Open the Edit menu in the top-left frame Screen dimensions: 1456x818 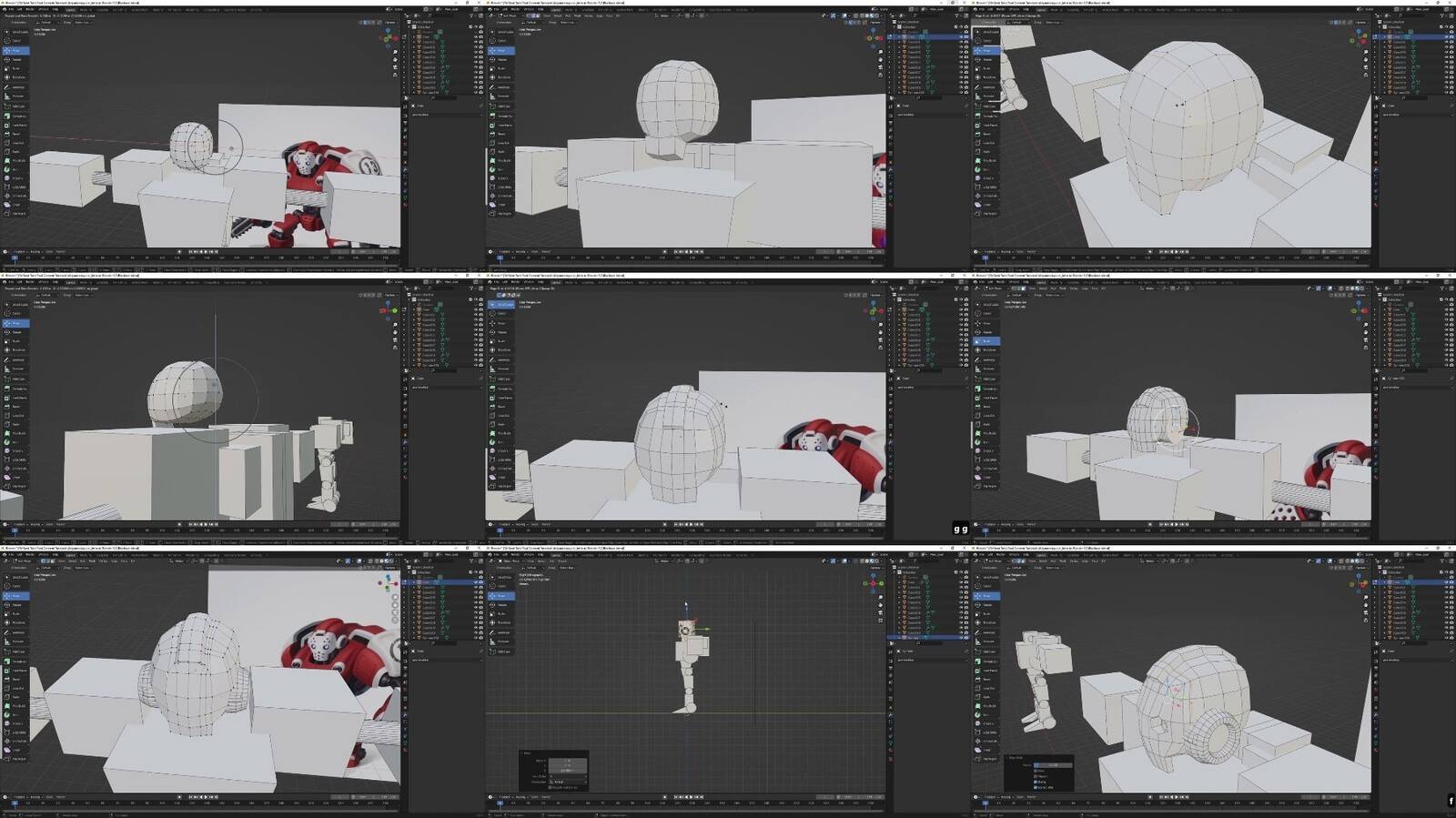click(18, 9)
